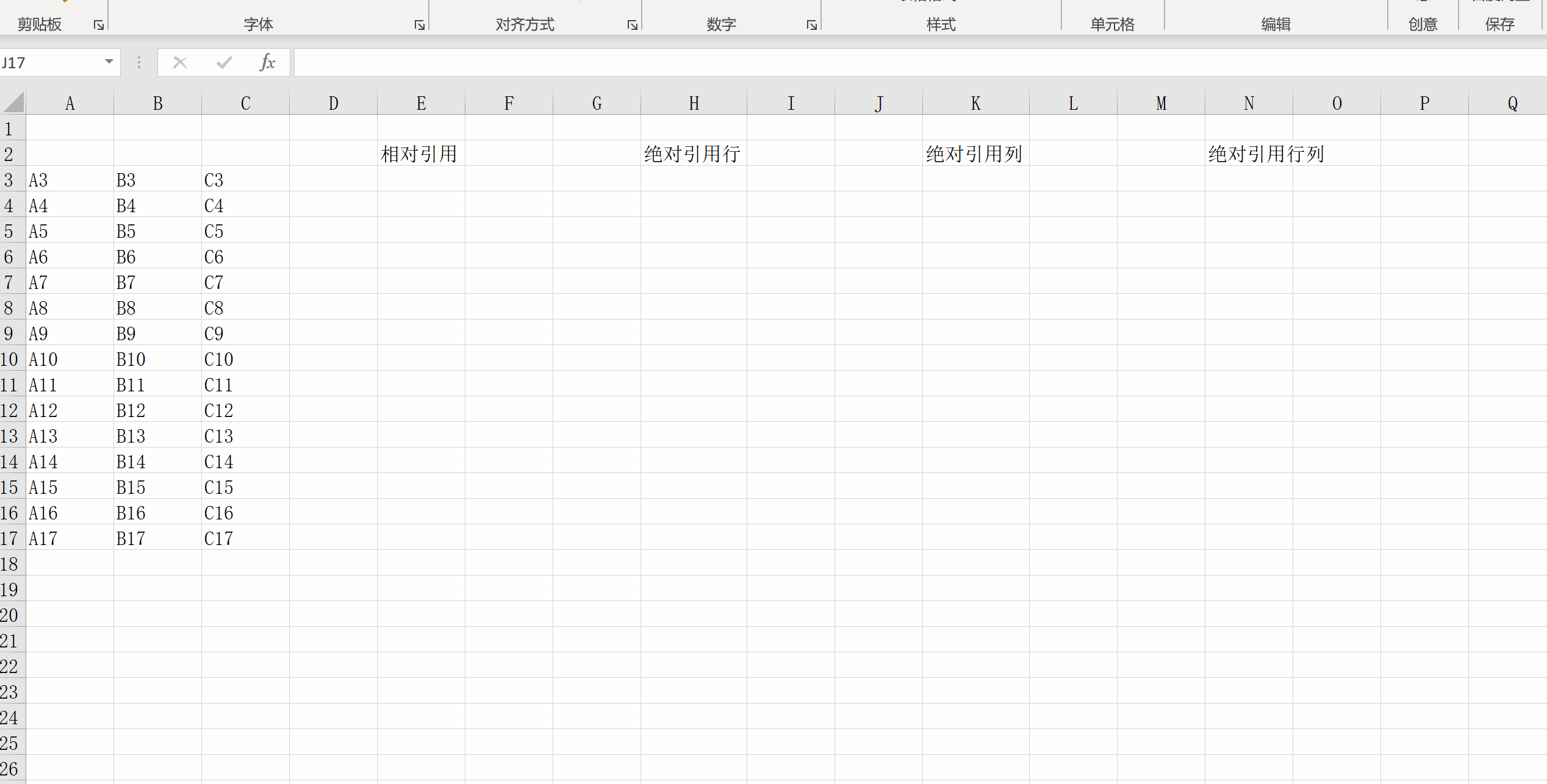The height and width of the screenshot is (784, 1547).
Task: Open the Alignment group dialog launcher
Action: [x=632, y=25]
